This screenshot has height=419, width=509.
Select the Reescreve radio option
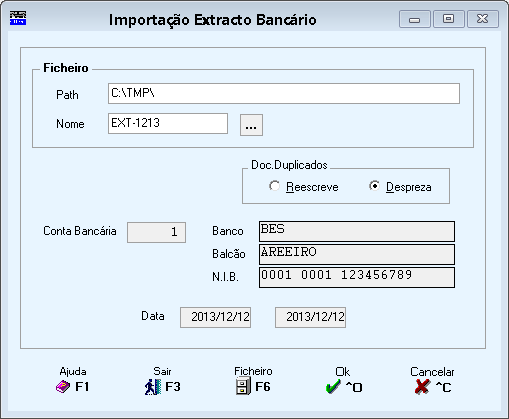274,186
